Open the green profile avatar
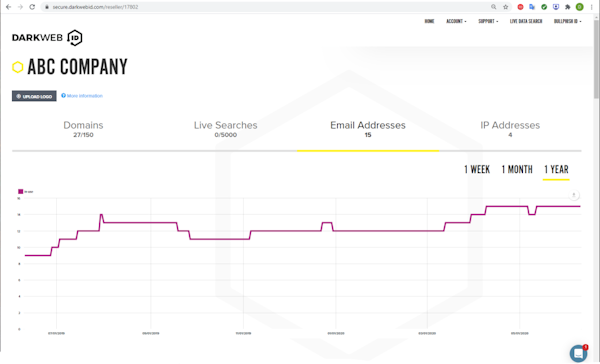The image size is (600, 364). pos(580,7)
